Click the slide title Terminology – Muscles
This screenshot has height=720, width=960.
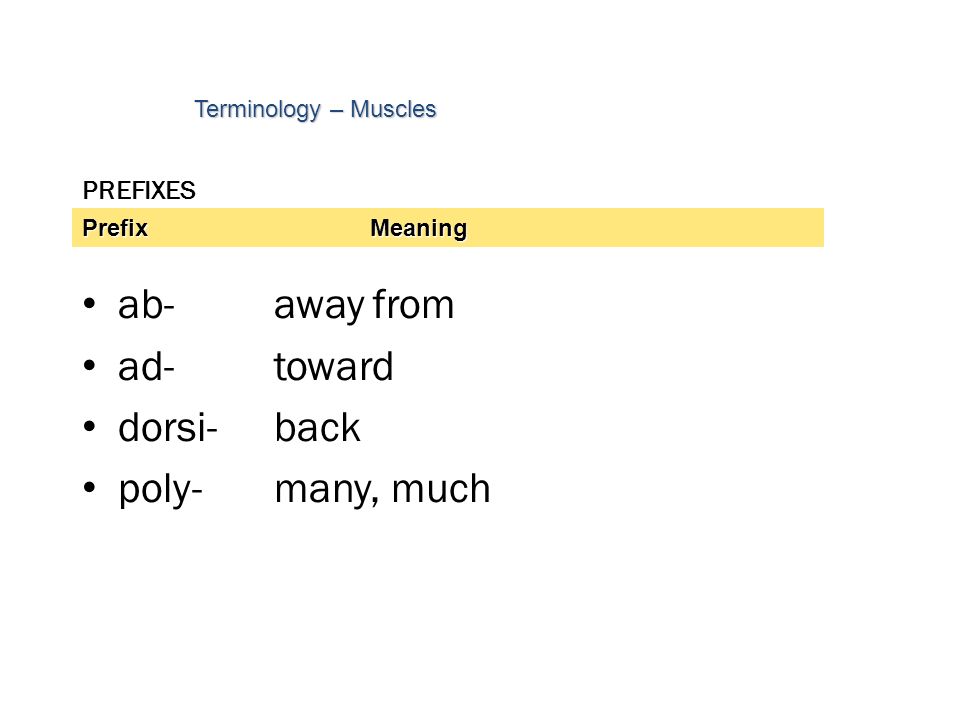click(315, 110)
